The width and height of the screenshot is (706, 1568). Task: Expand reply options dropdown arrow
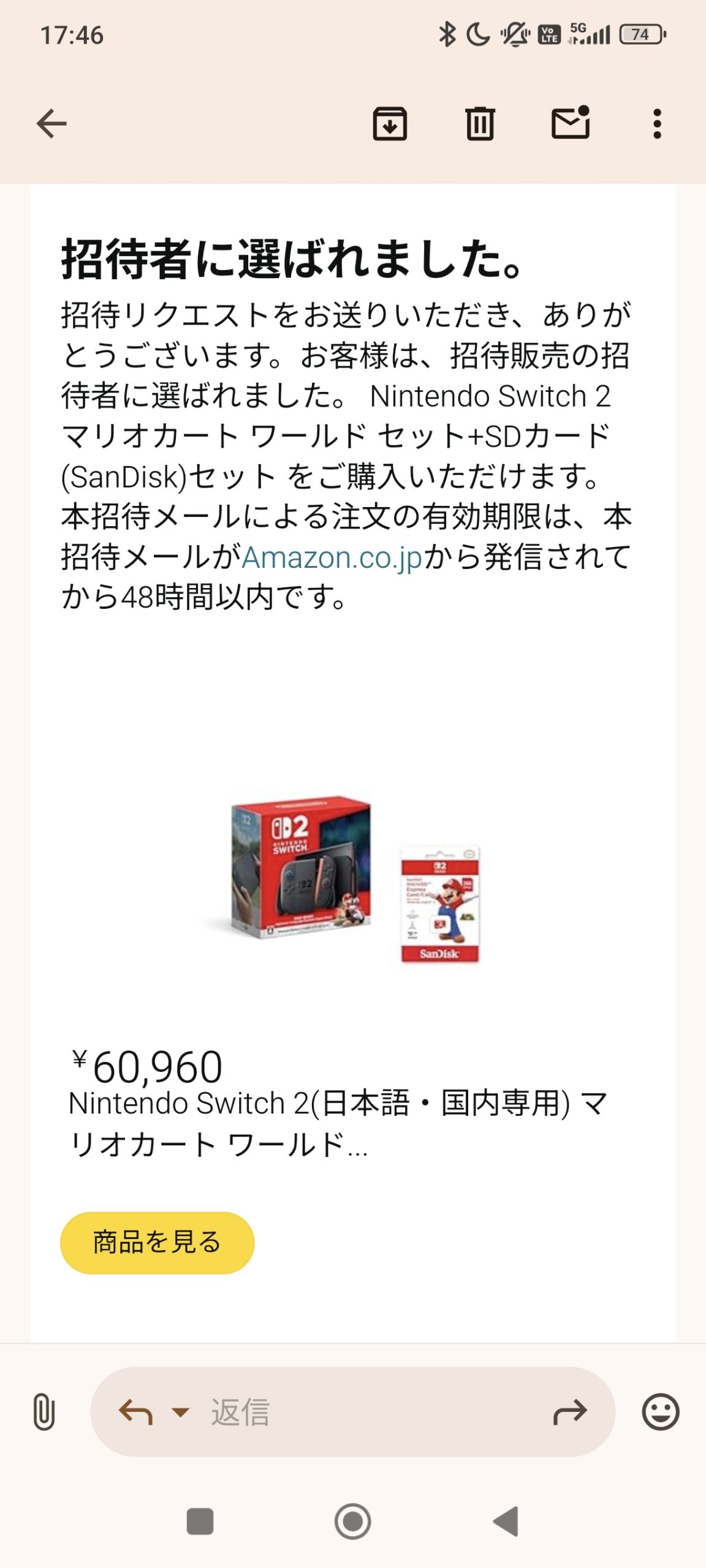click(x=180, y=1412)
